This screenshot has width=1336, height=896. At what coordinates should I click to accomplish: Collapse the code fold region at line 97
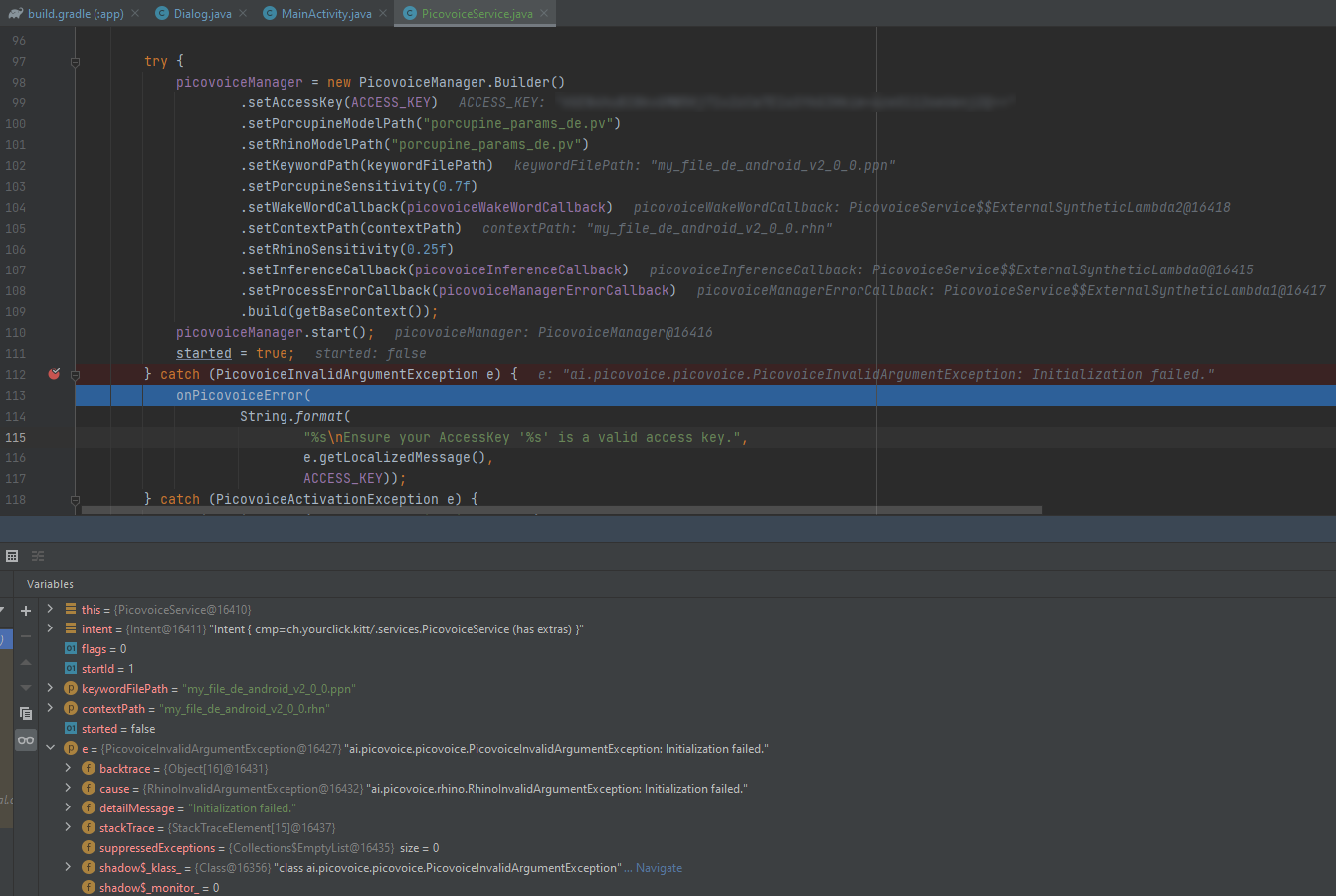coord(75,61)
